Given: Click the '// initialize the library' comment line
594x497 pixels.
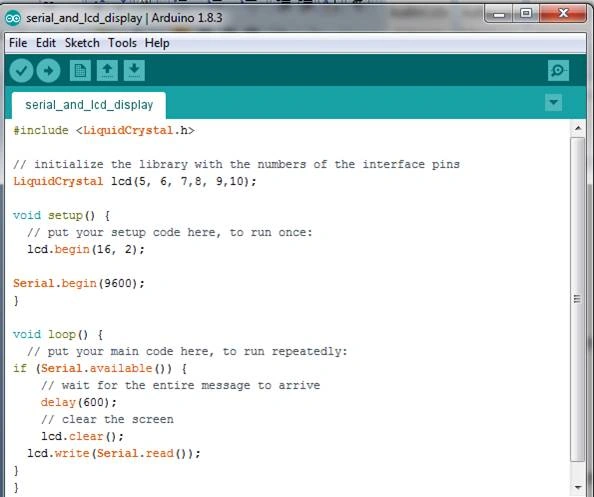Looking at the screenshot, I should [236, 164].
